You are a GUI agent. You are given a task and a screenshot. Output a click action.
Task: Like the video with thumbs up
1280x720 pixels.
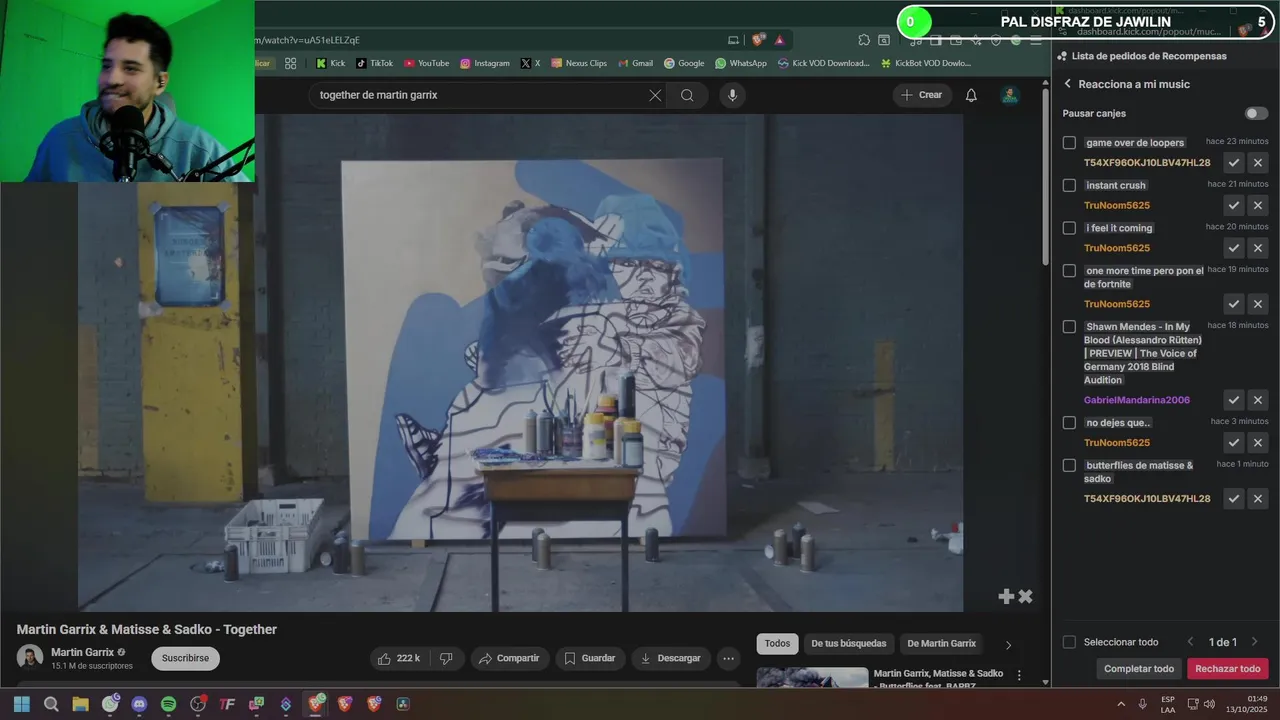coord(398,658)
